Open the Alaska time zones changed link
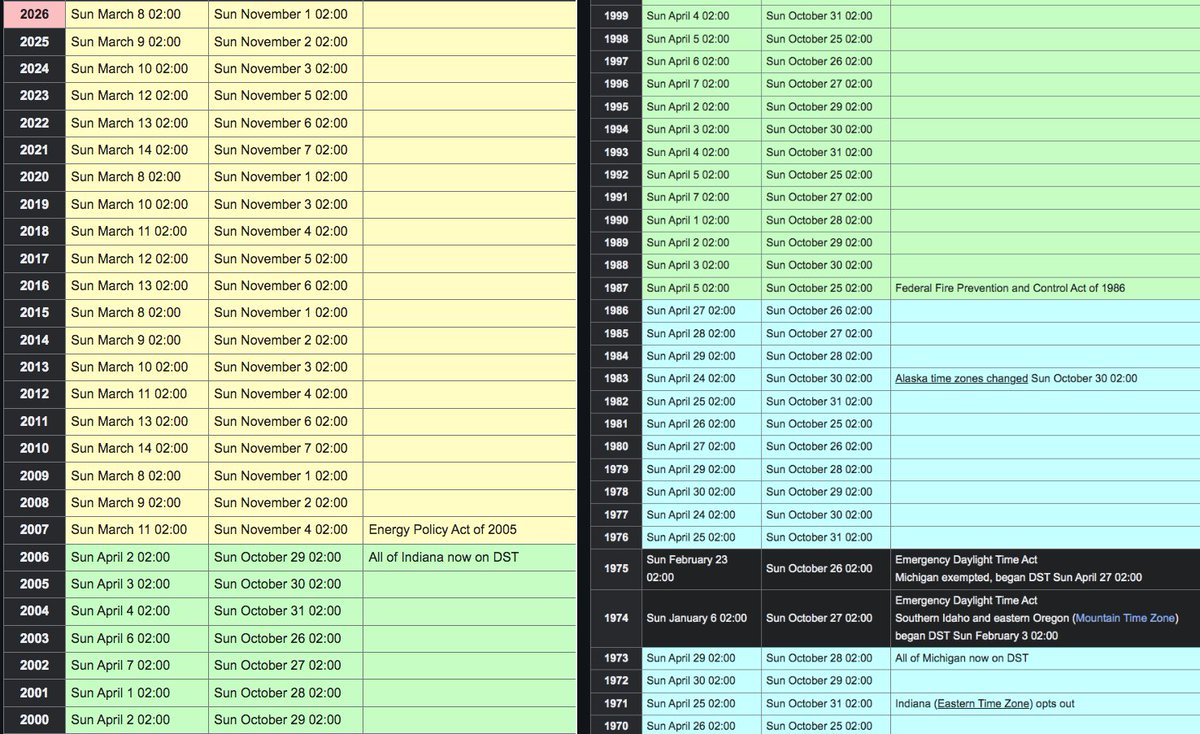 point(961,379)
